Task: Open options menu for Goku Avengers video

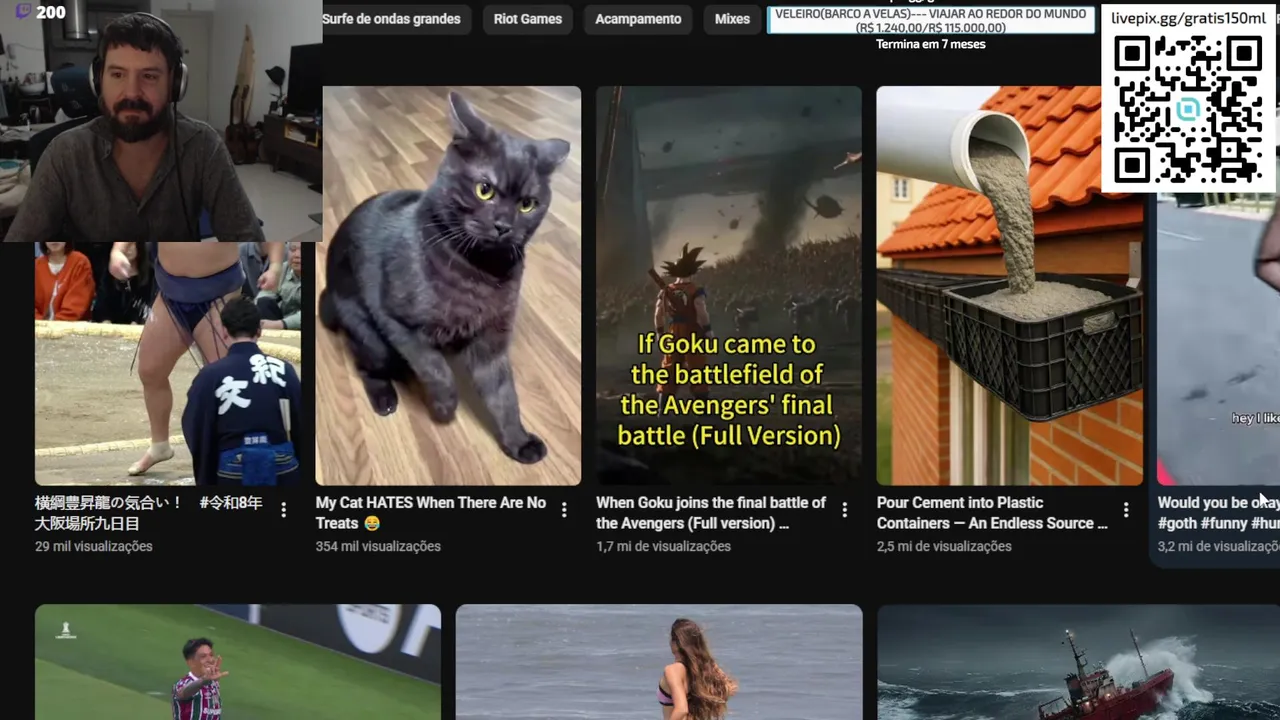Action: (845, 510)
